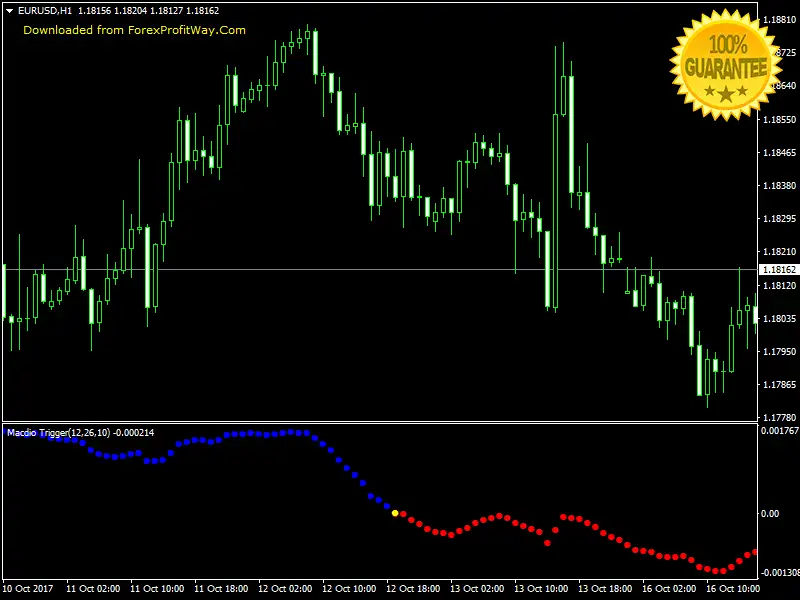Click the 1.17780 price axis label

tap(779, 418)
